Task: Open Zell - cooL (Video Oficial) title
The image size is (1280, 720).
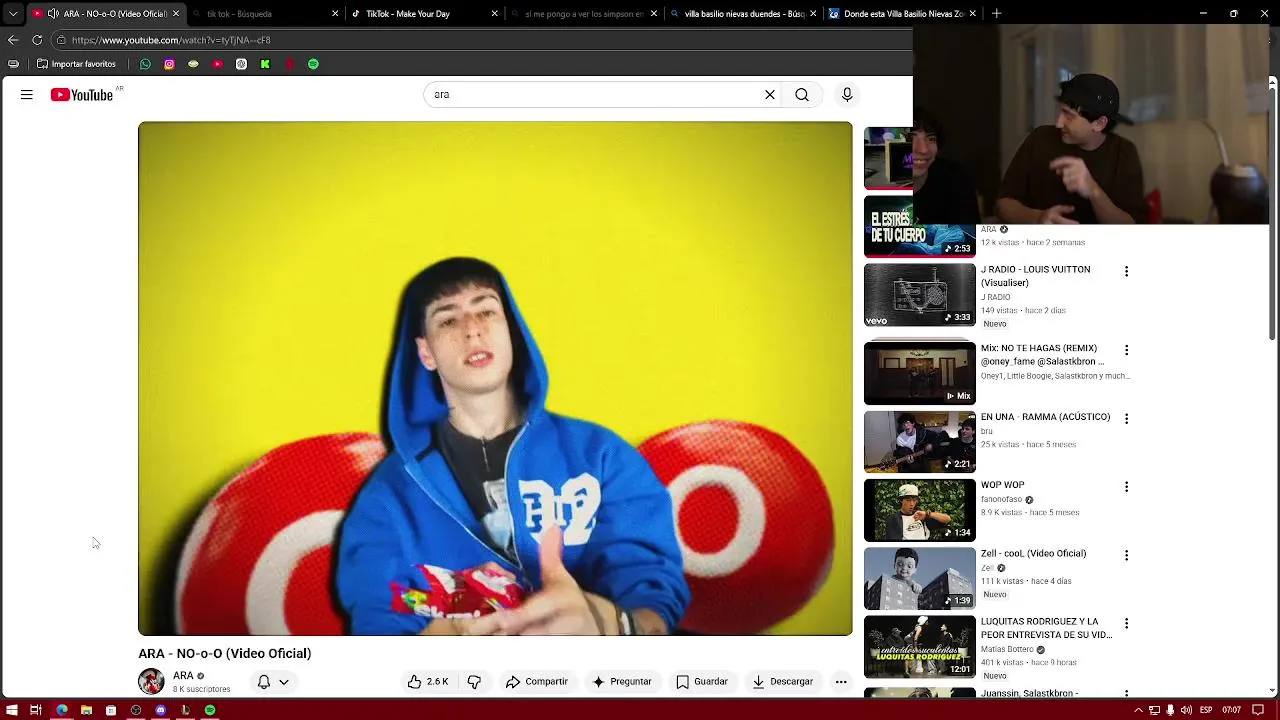Action: [x=1033, y=554]
